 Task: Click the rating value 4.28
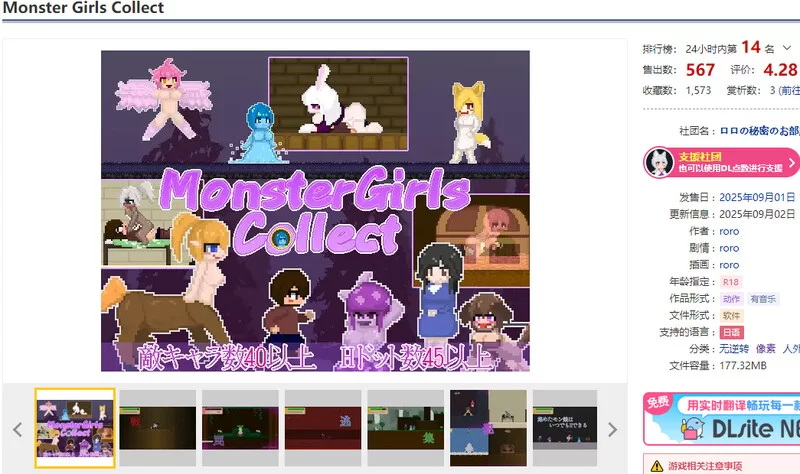[780, 69]
